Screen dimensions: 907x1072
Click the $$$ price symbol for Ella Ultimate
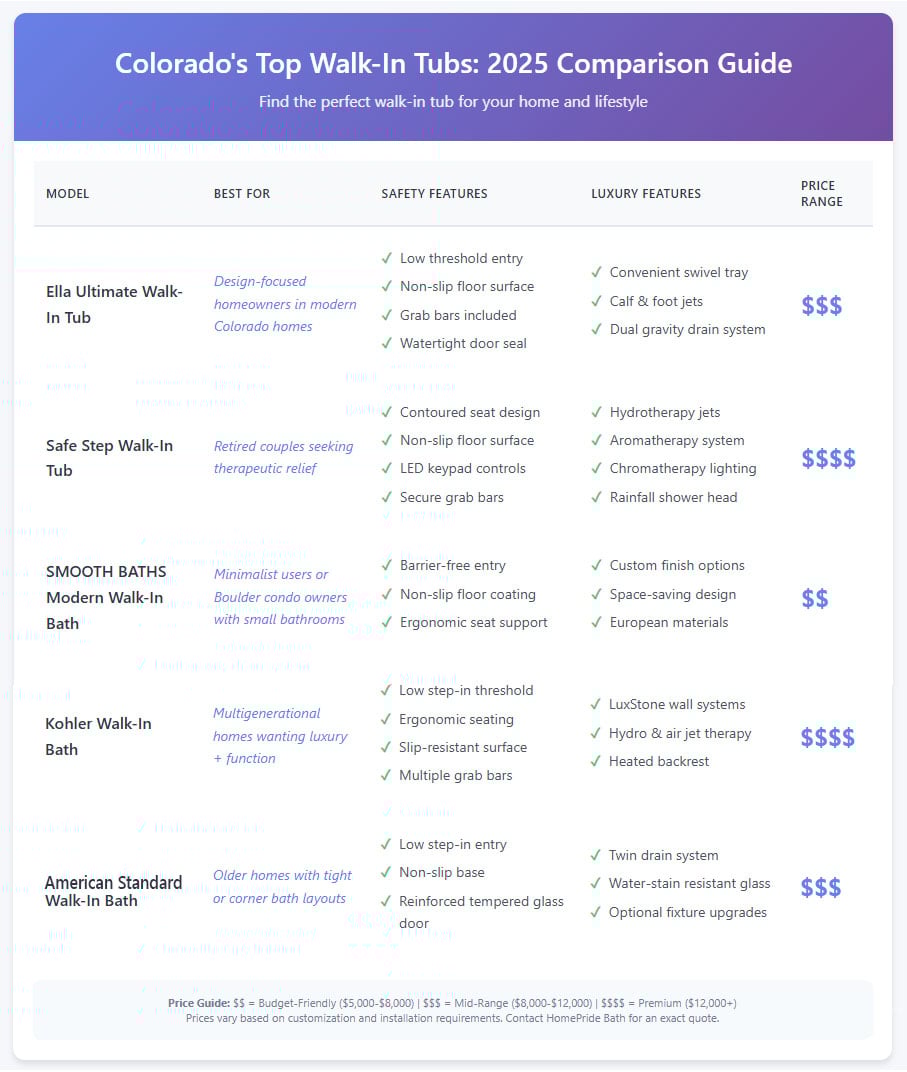[821, 306]
